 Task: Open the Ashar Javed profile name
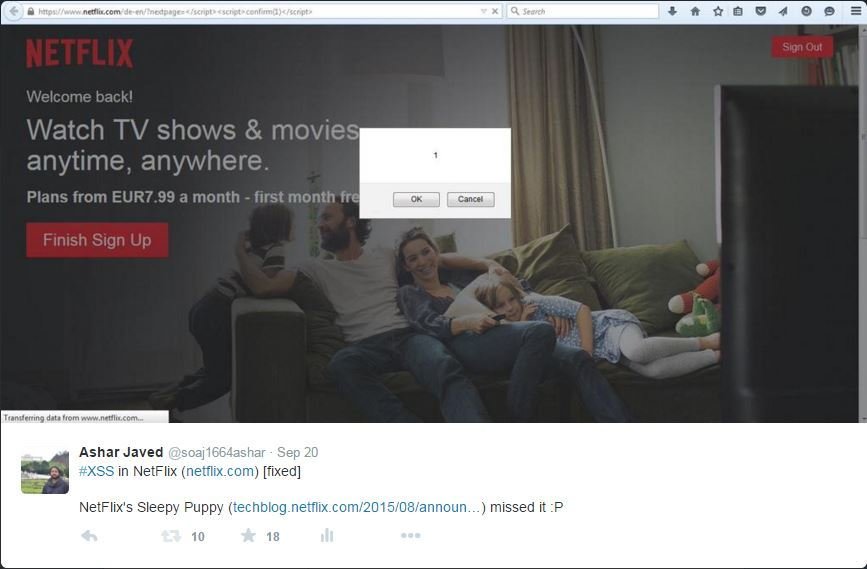pyautogui.click(x=121, y=452)
